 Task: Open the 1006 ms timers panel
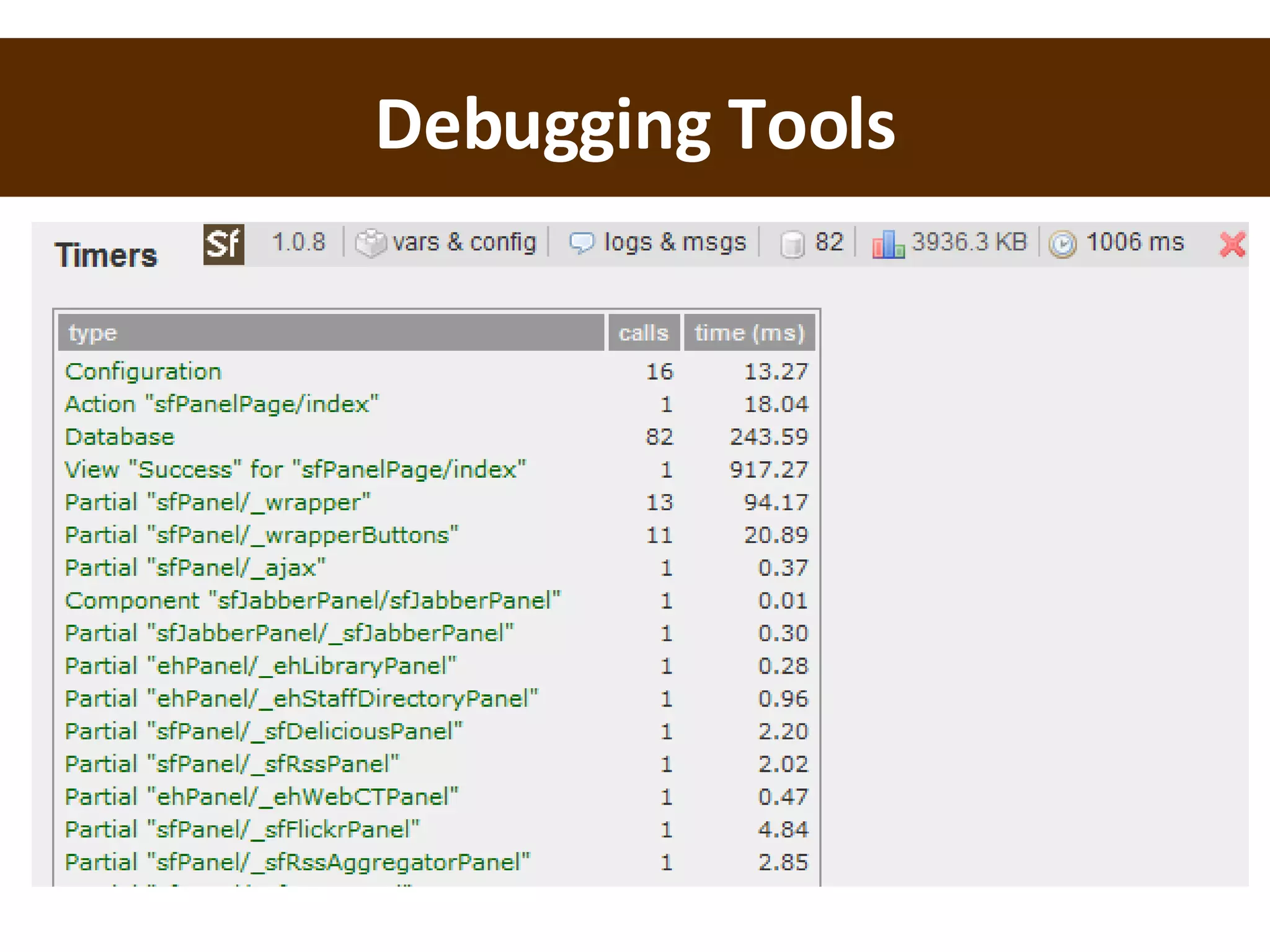[1135, 242]
